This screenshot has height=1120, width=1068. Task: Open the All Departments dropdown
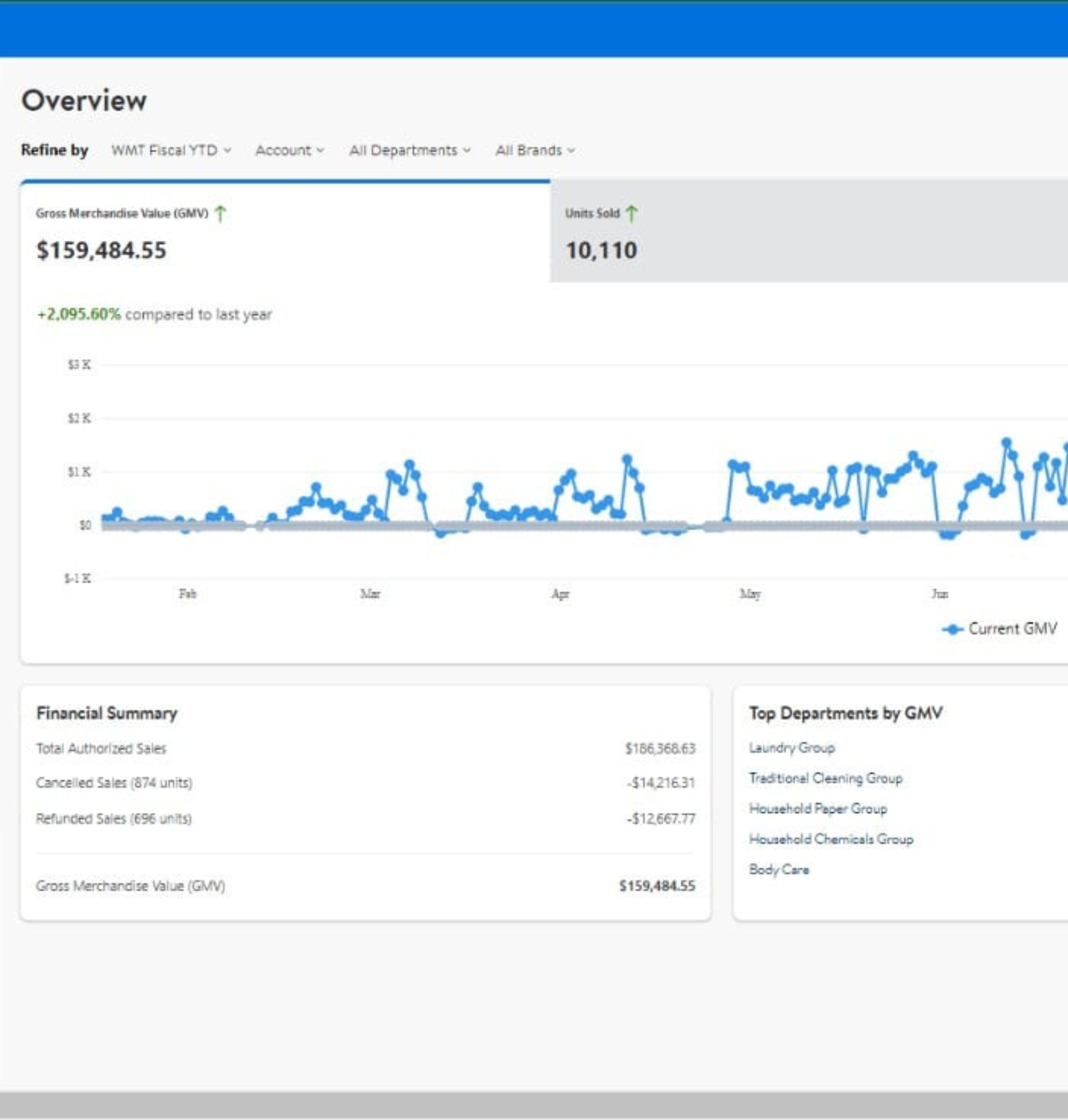point(409,150)
